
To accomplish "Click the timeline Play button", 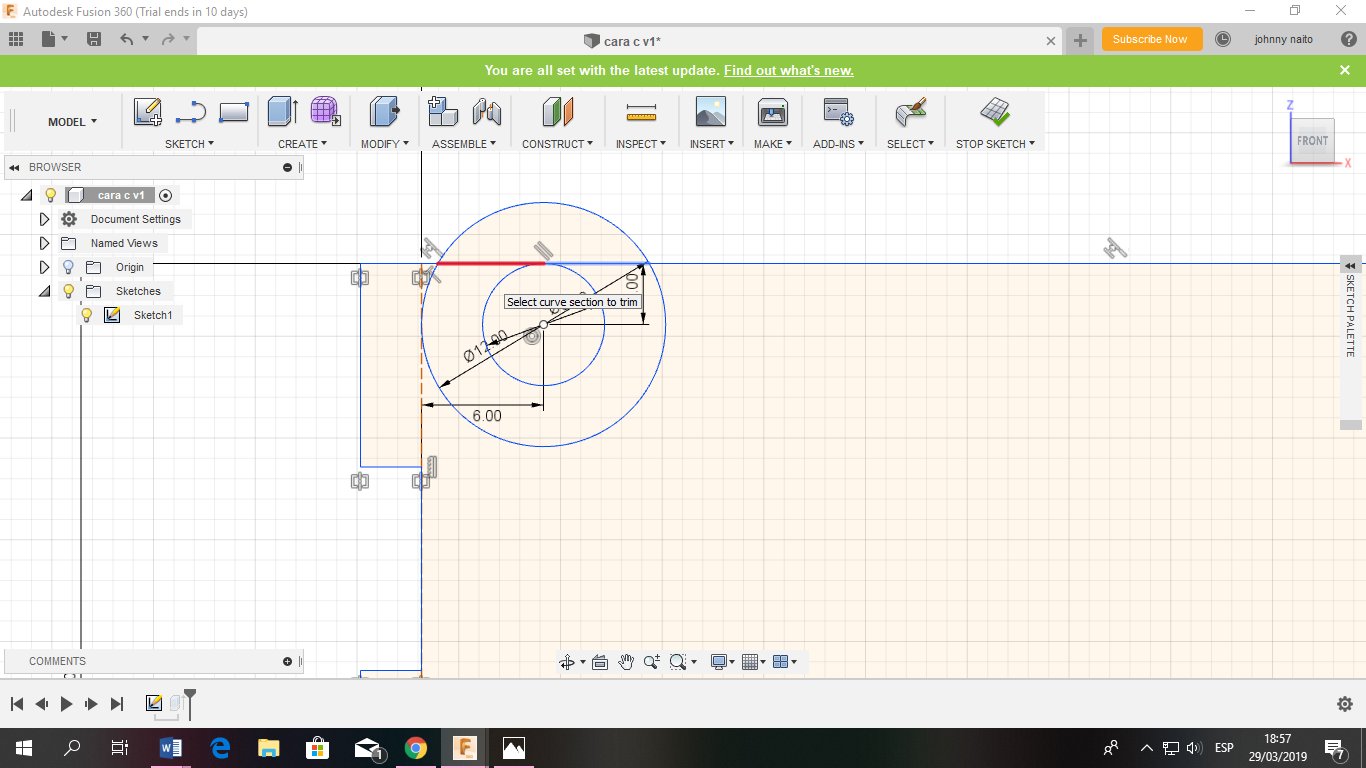I will 66,704.
